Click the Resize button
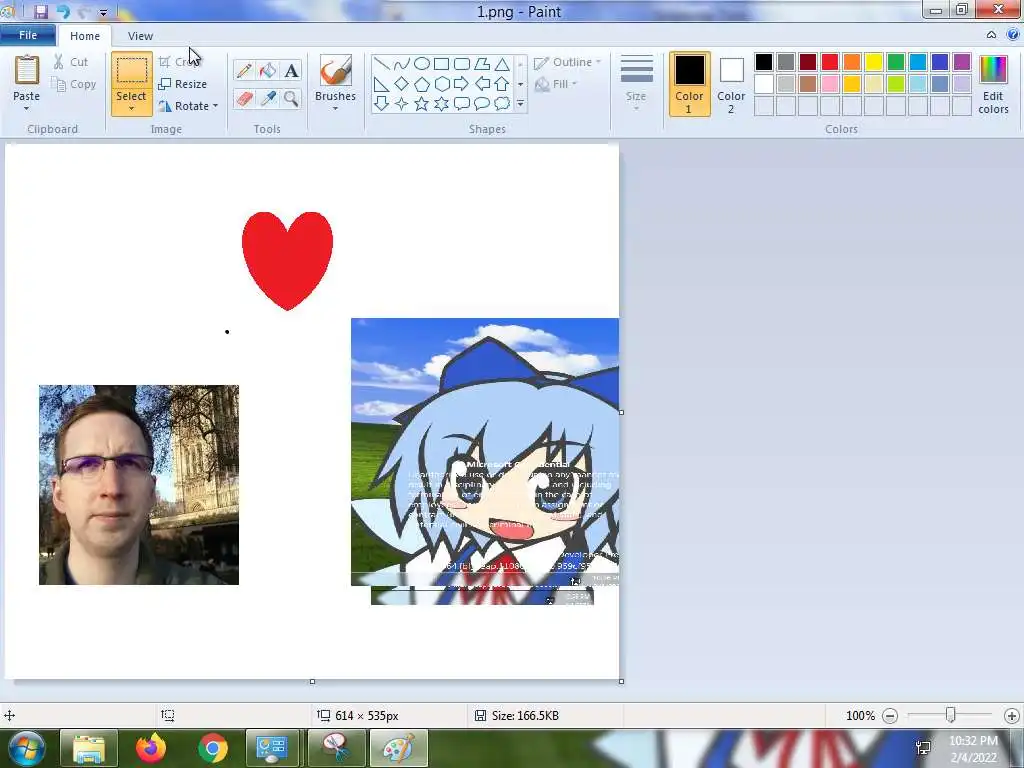 [183, 84]
